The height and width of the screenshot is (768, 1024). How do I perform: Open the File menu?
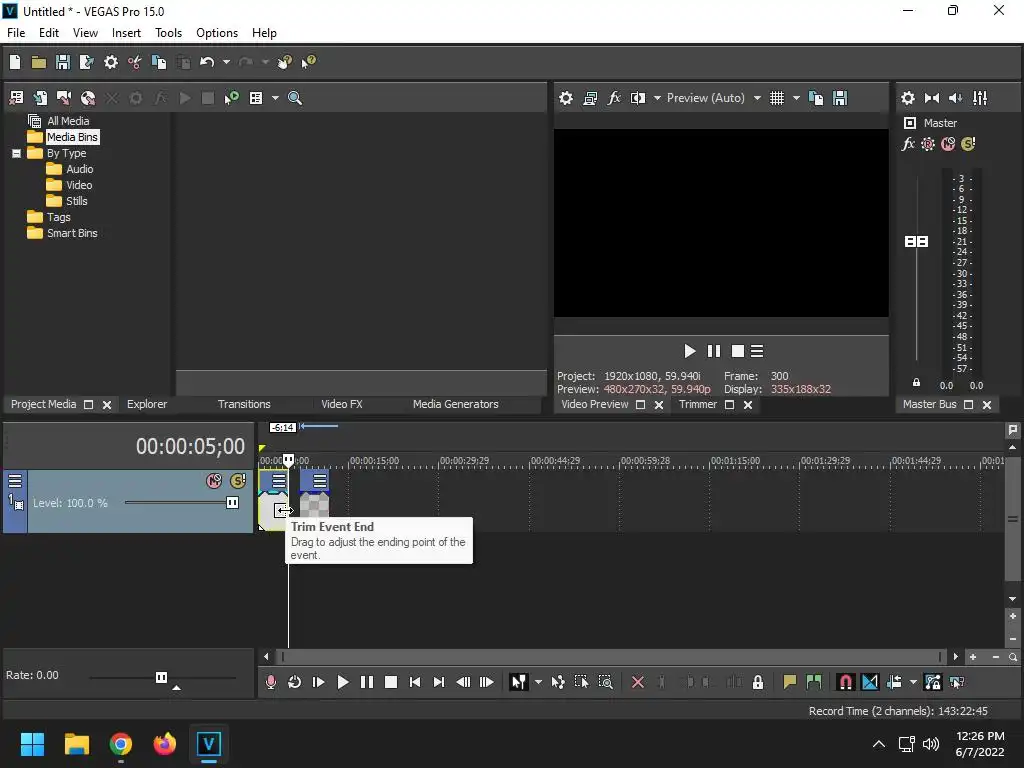tap(16, 33)
